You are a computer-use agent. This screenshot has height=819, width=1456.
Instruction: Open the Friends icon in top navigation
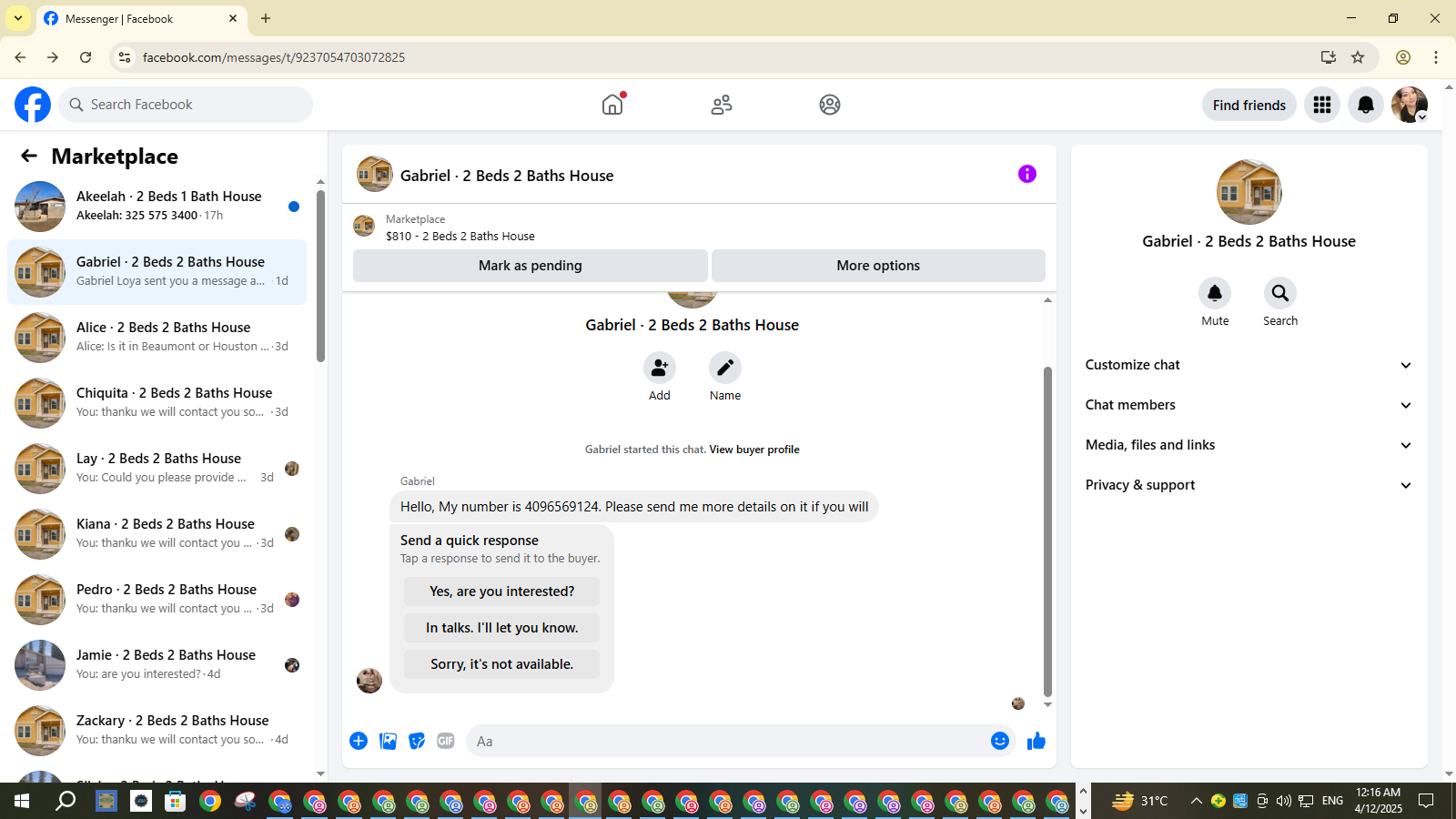coord(722,105)
